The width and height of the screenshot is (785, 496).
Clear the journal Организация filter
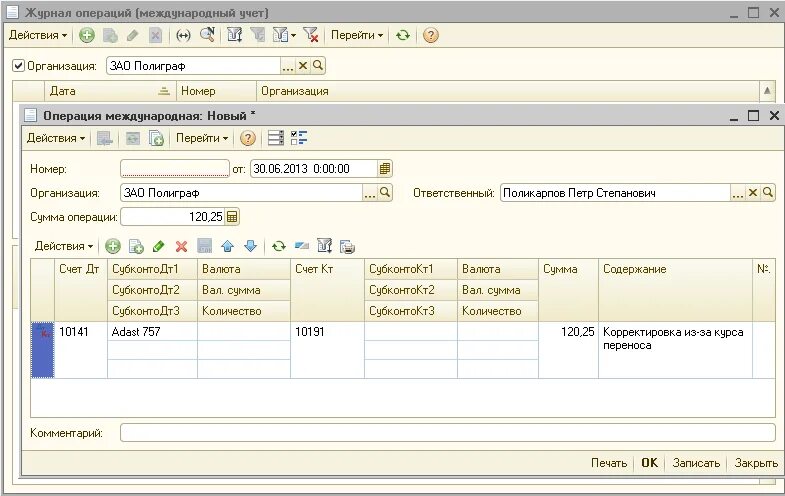click(303, 66)
